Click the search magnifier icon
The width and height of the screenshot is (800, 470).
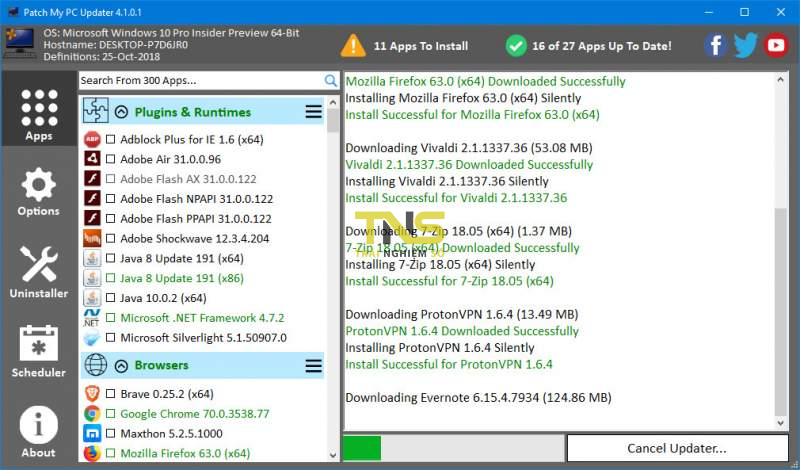pos(331,81)
